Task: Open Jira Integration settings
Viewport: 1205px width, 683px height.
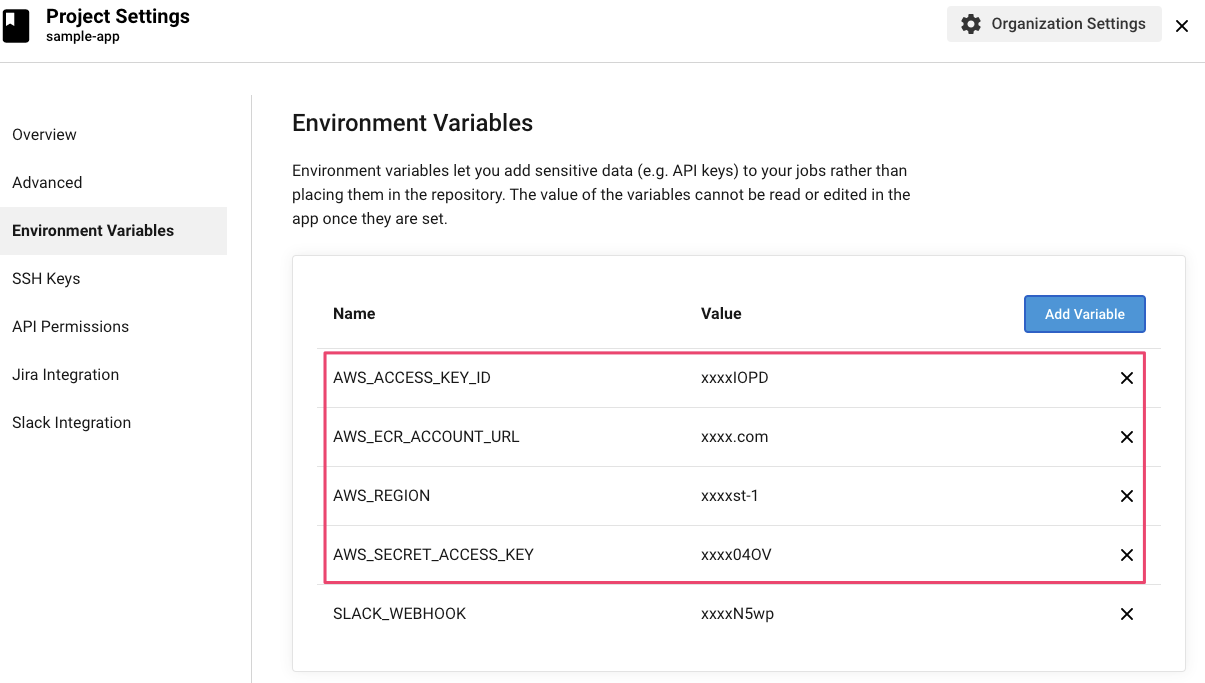Action: (x=65, y=375)
